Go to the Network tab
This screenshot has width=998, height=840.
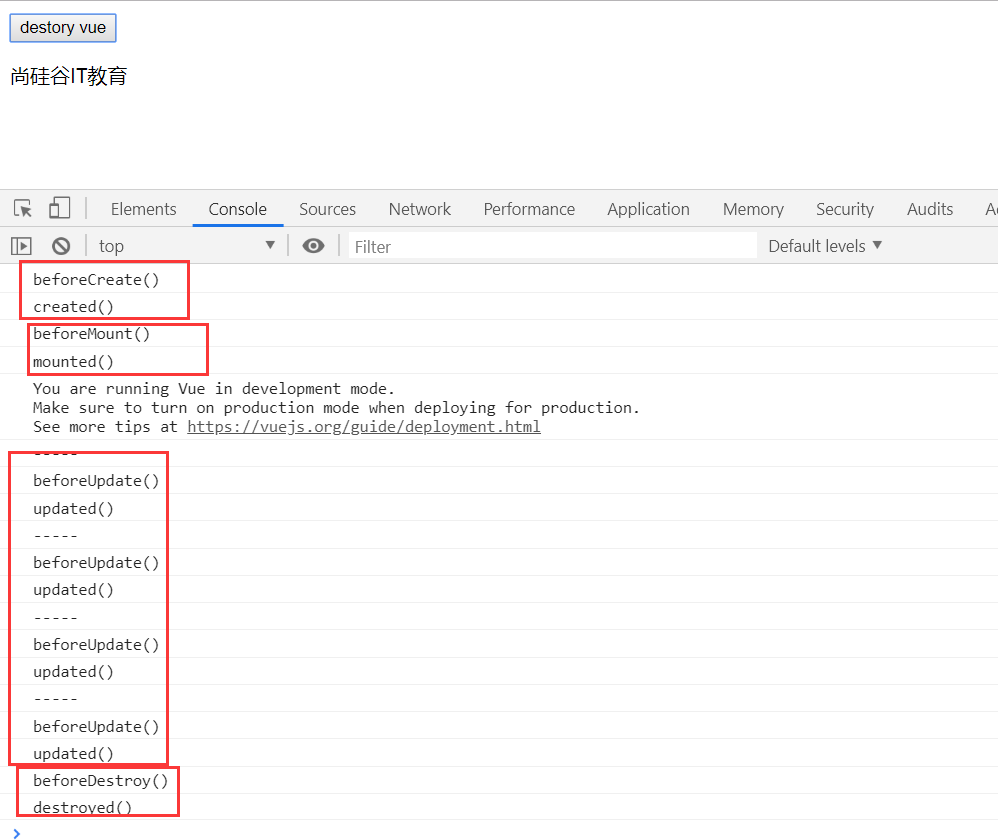pos(419,209)
